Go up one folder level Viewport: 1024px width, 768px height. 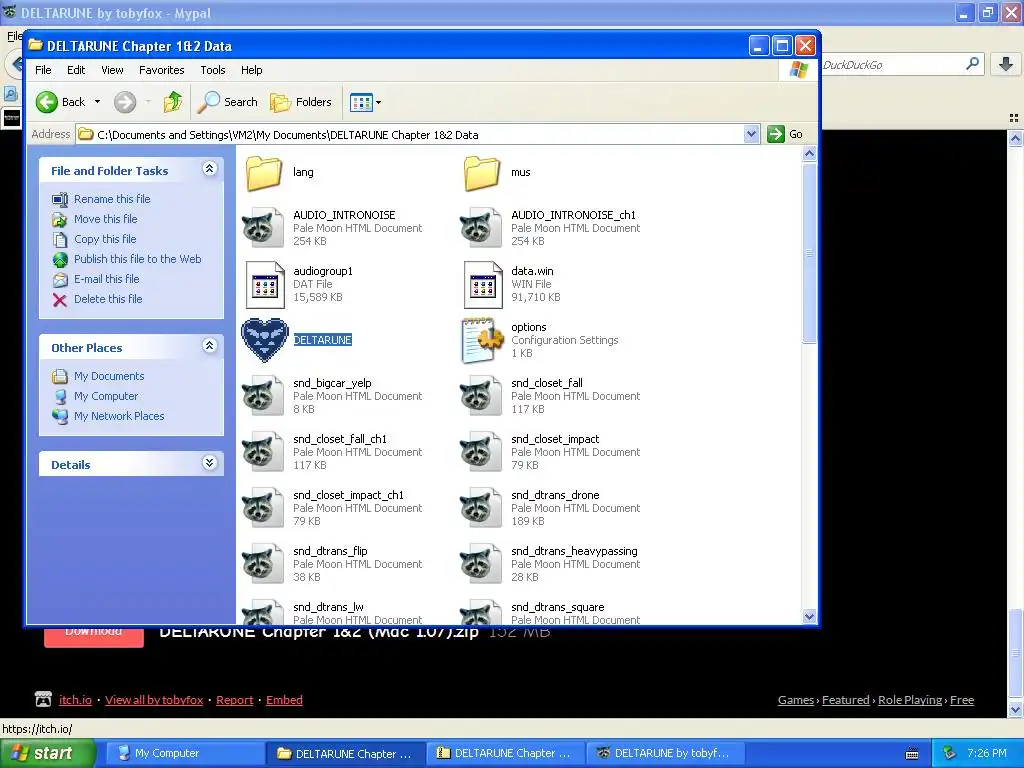(172, 102)
